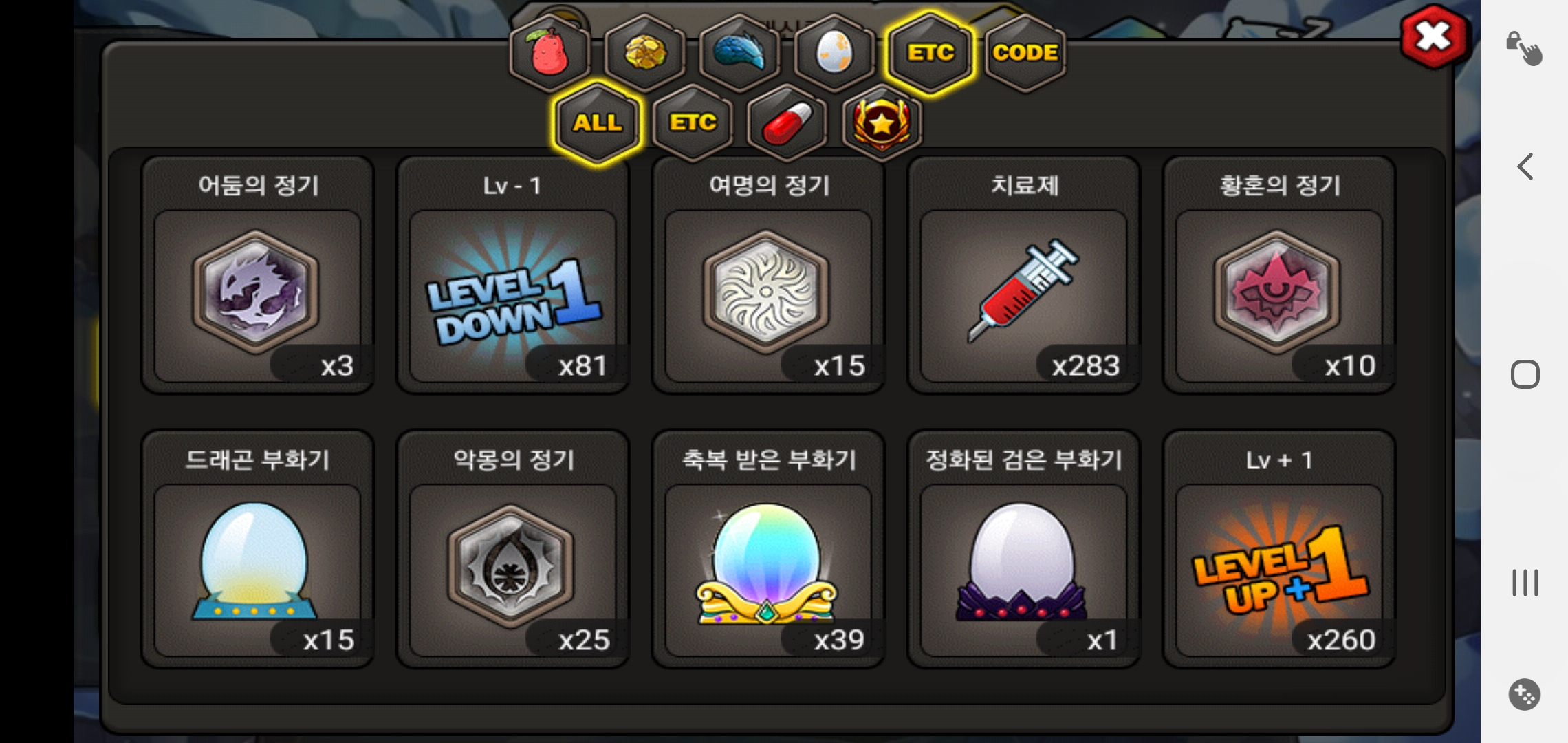Open the CODE tab

tap(1025, 53)
